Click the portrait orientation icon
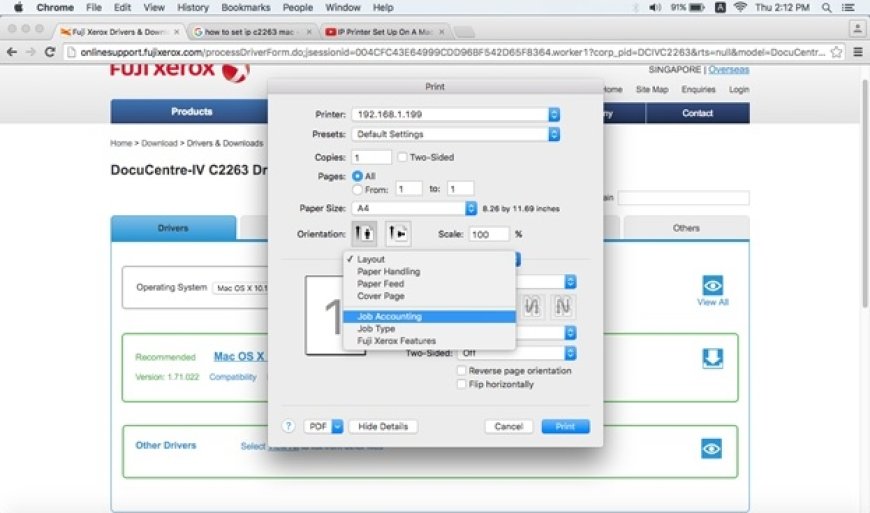 click(364, 233)
